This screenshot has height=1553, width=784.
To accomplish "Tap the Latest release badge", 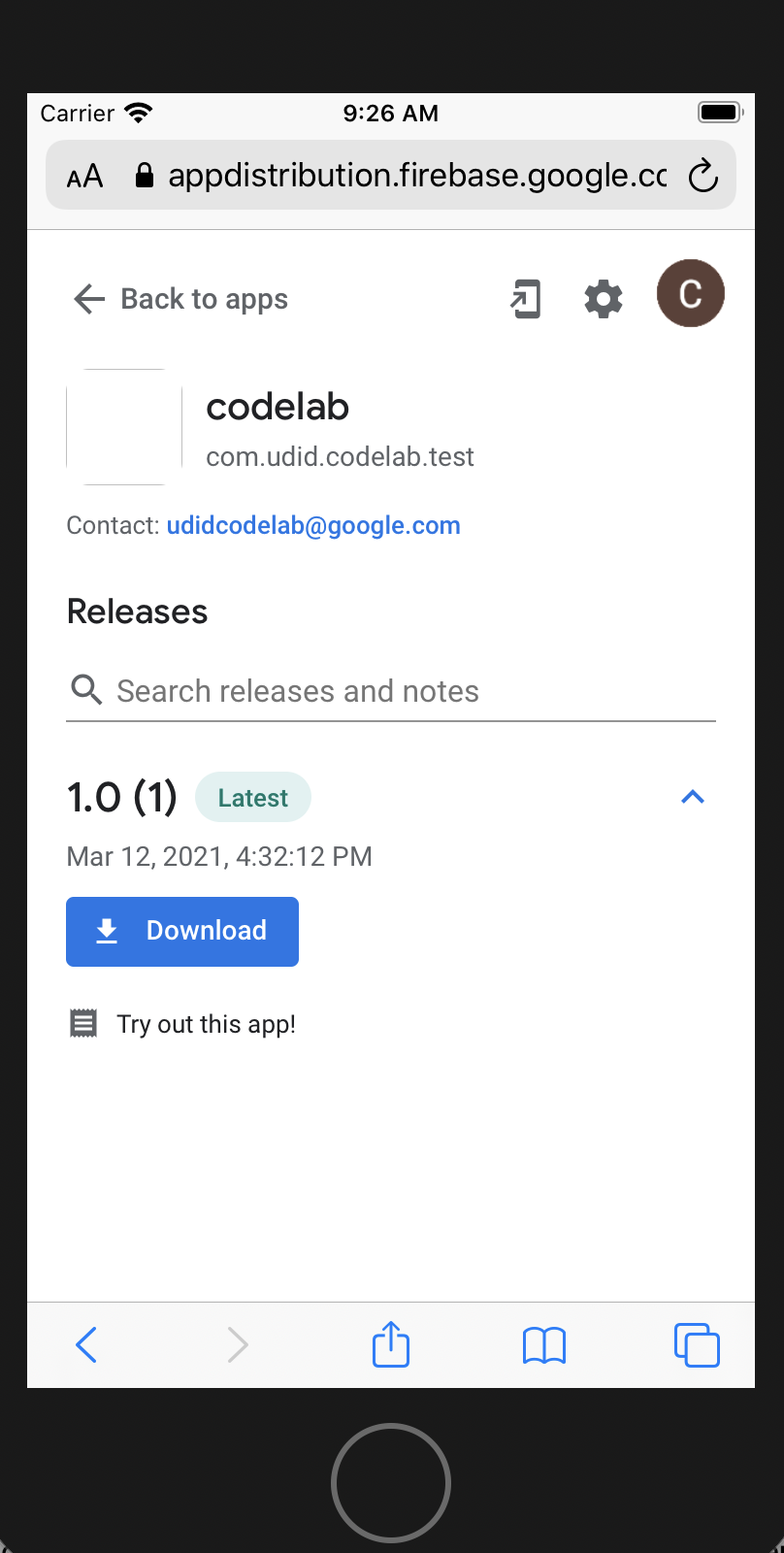I will pos(252,798).
